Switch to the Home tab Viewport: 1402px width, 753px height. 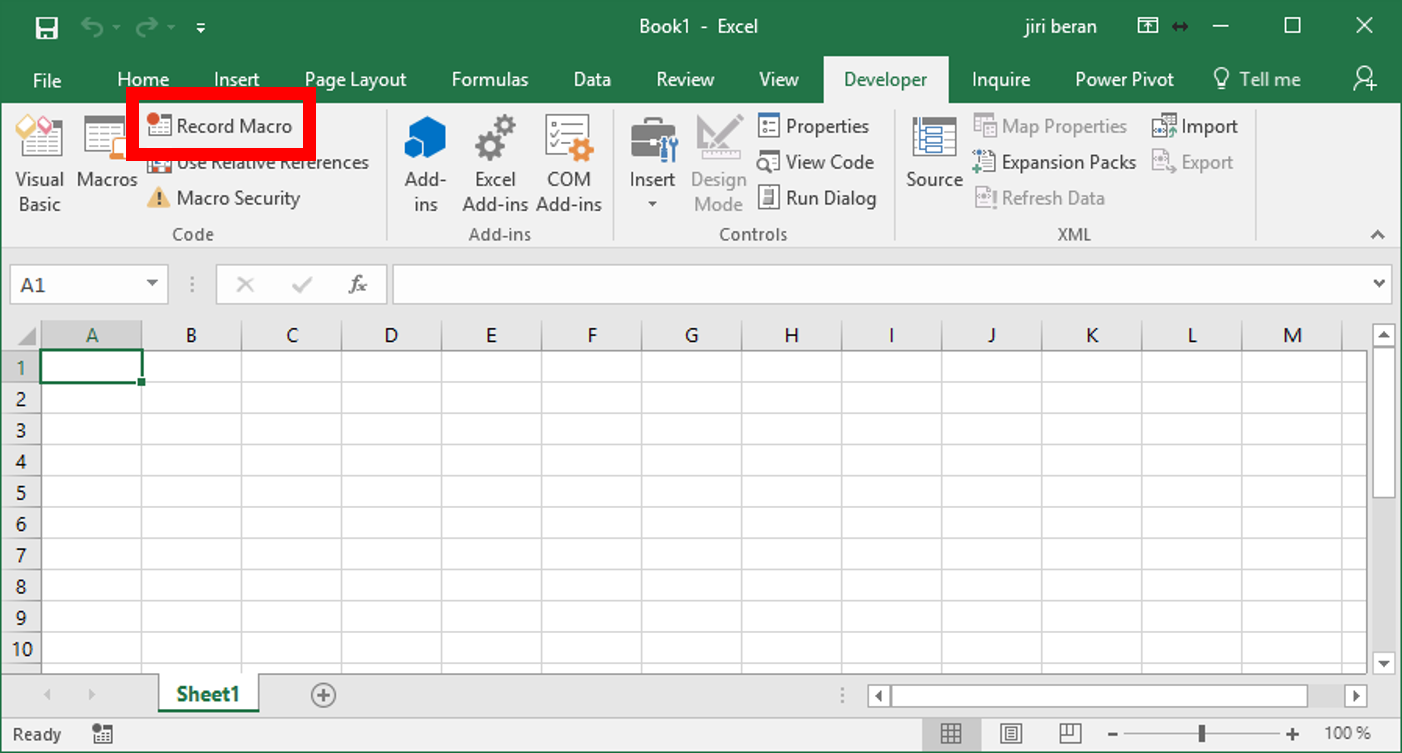coord(143,80)
